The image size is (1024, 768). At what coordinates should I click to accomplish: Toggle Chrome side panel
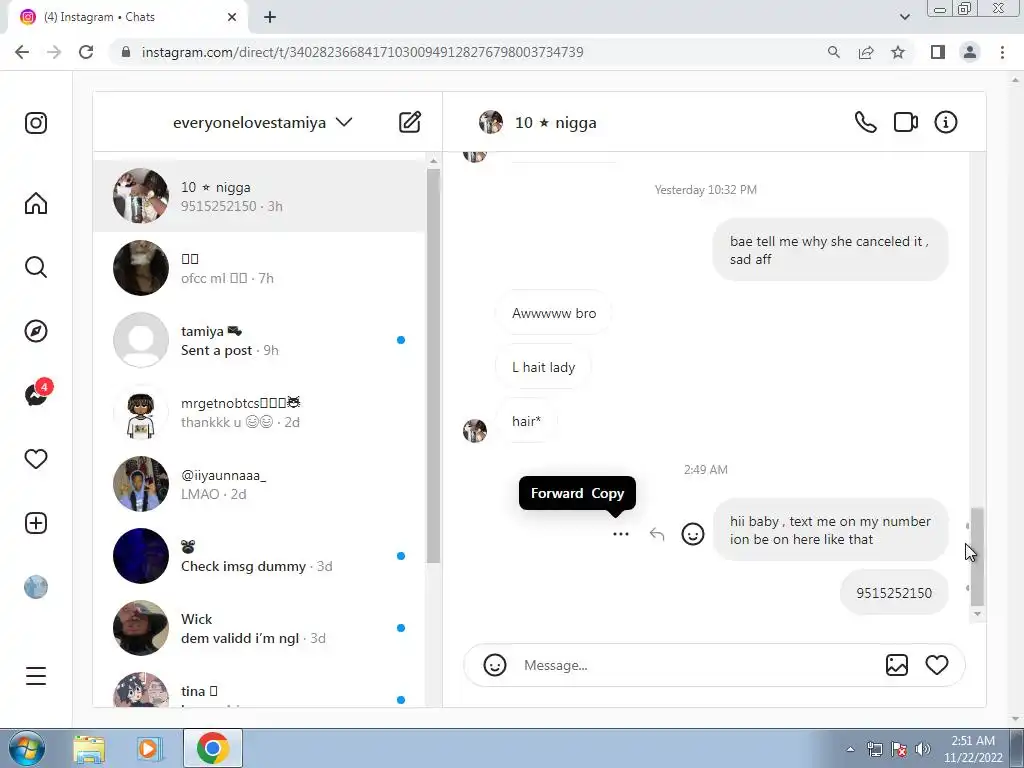(x=938, y=52)
